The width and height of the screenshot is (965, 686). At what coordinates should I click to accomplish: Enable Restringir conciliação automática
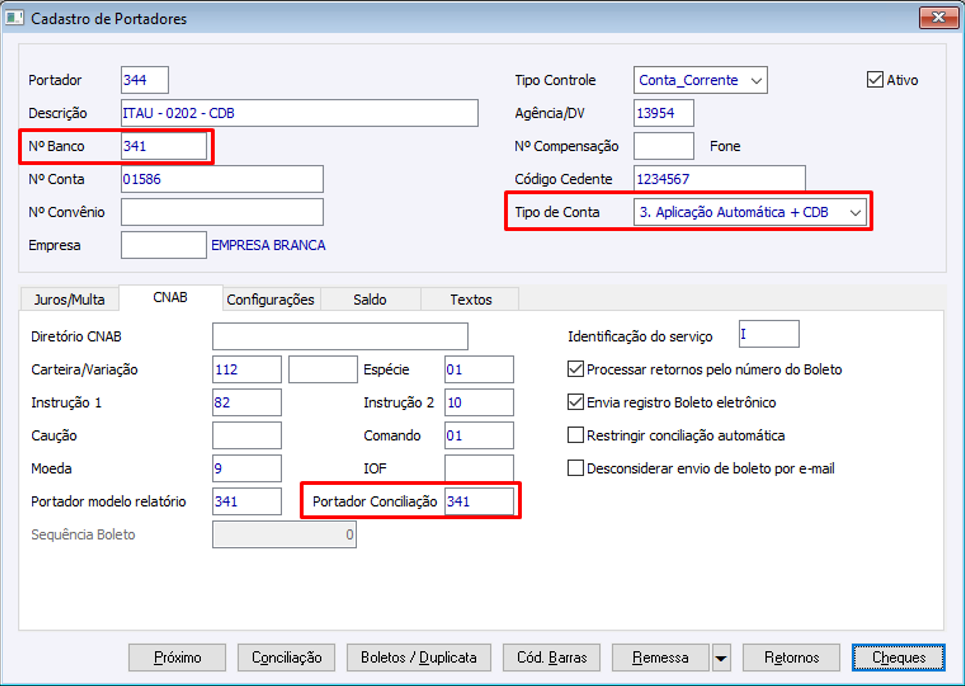click(575, 435)
